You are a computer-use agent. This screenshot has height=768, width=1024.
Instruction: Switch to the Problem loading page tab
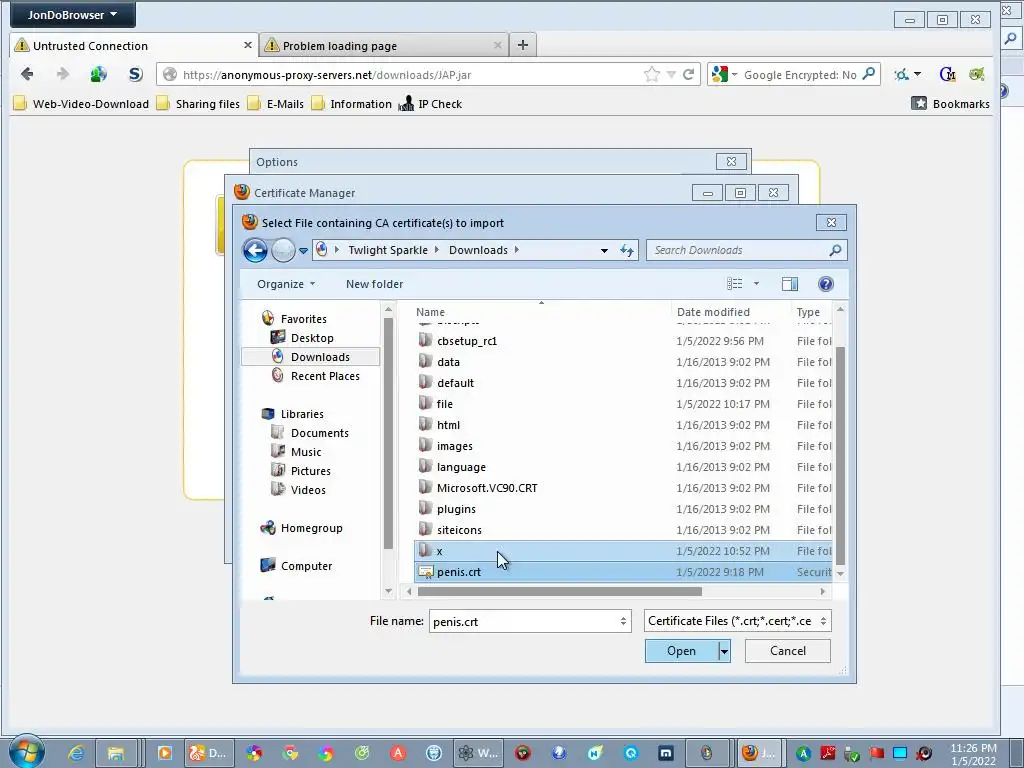pyautogui.click(x=384, y=46)
